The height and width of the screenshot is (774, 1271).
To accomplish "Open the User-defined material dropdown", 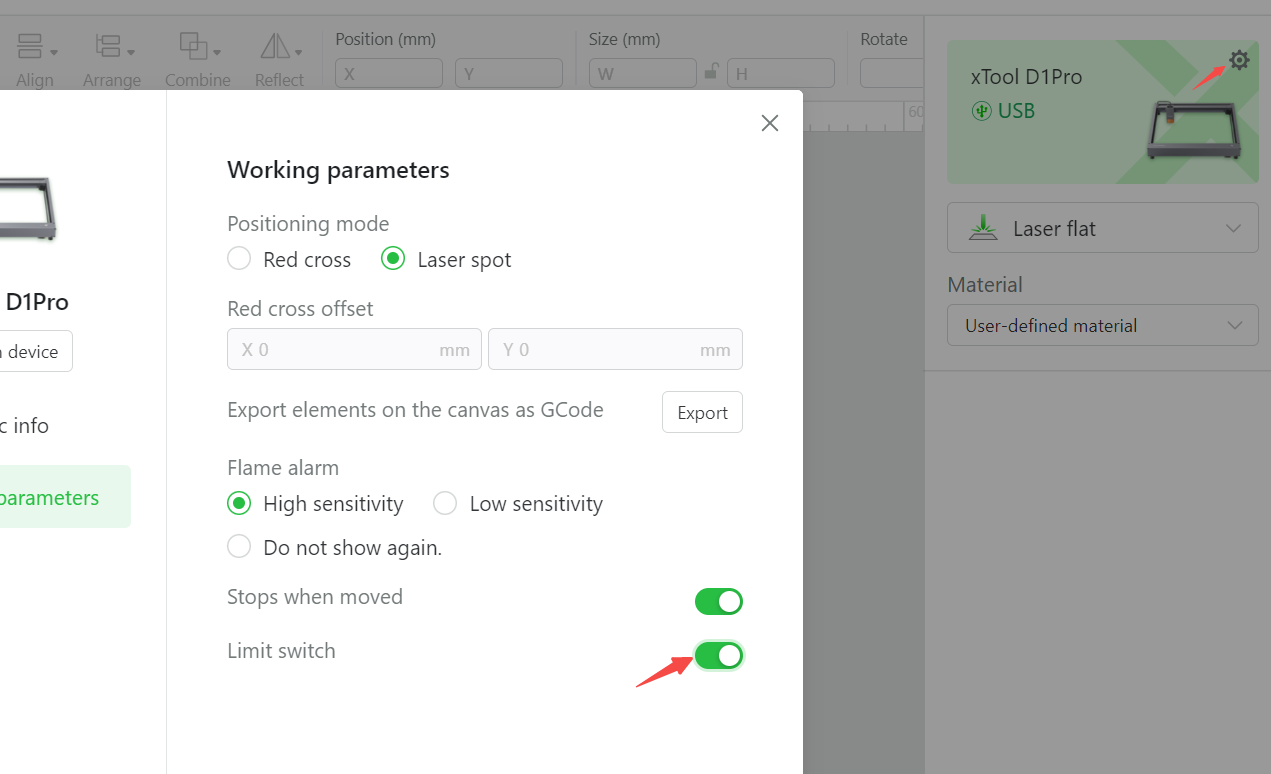I will (x=1102, y=326).
